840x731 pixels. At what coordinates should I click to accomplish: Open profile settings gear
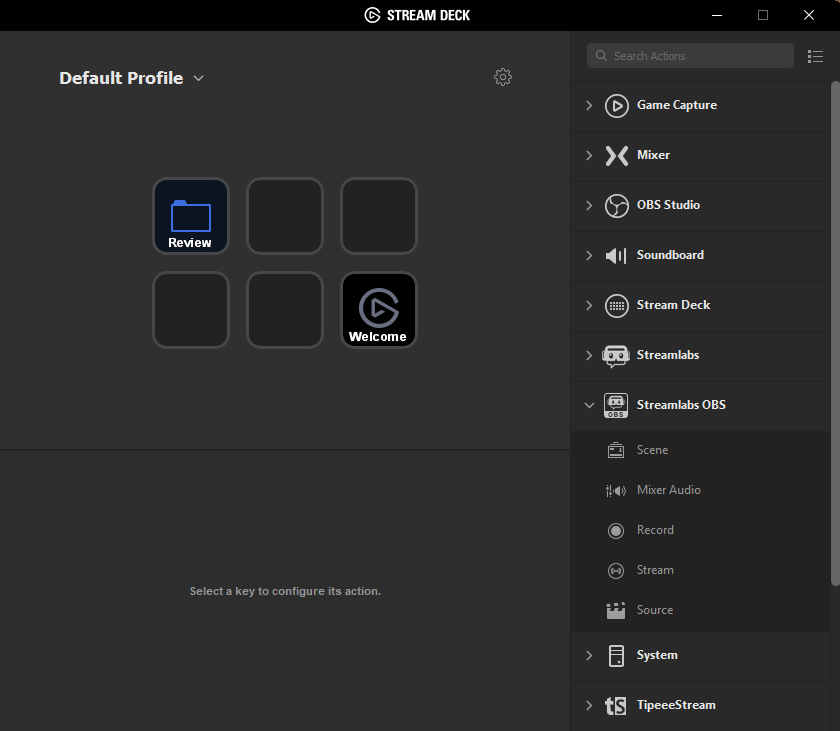click(502, 77)
